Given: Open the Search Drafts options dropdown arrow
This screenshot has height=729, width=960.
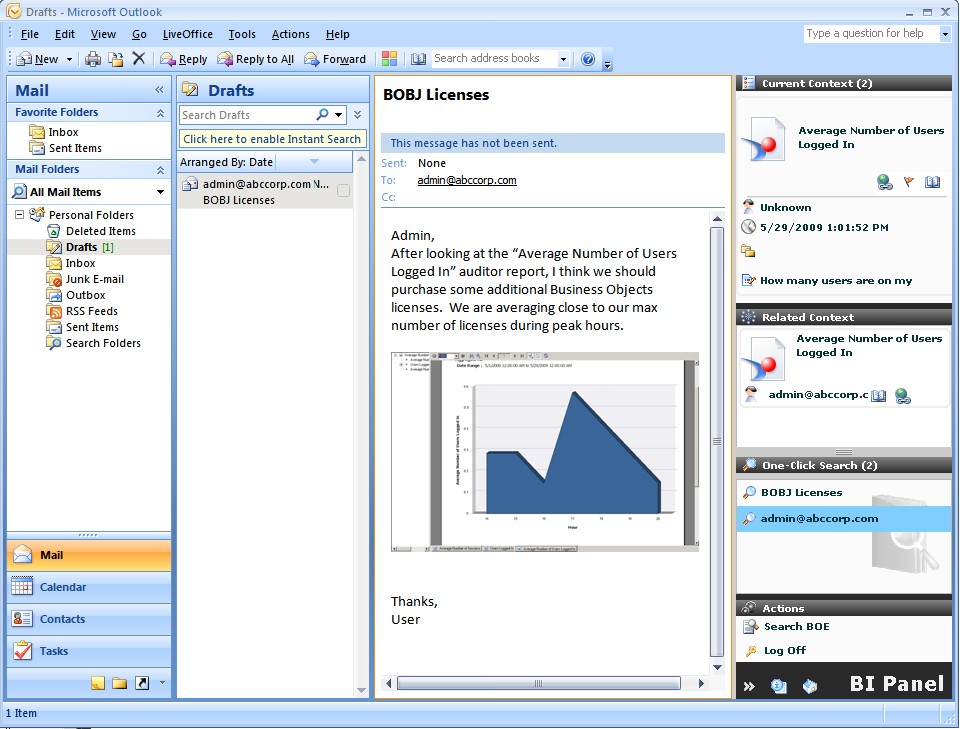Looking at the screenshot, I should point(339,114).
